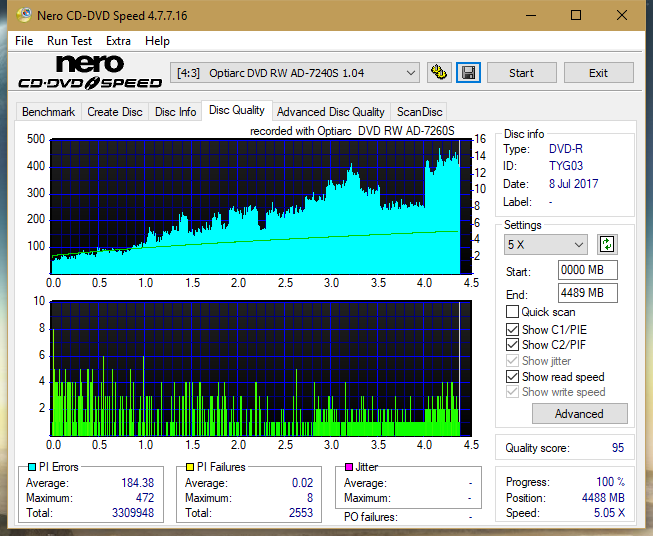Click the Speed value 5.05 X
The image size is (653, 536).
coord(609,513)
